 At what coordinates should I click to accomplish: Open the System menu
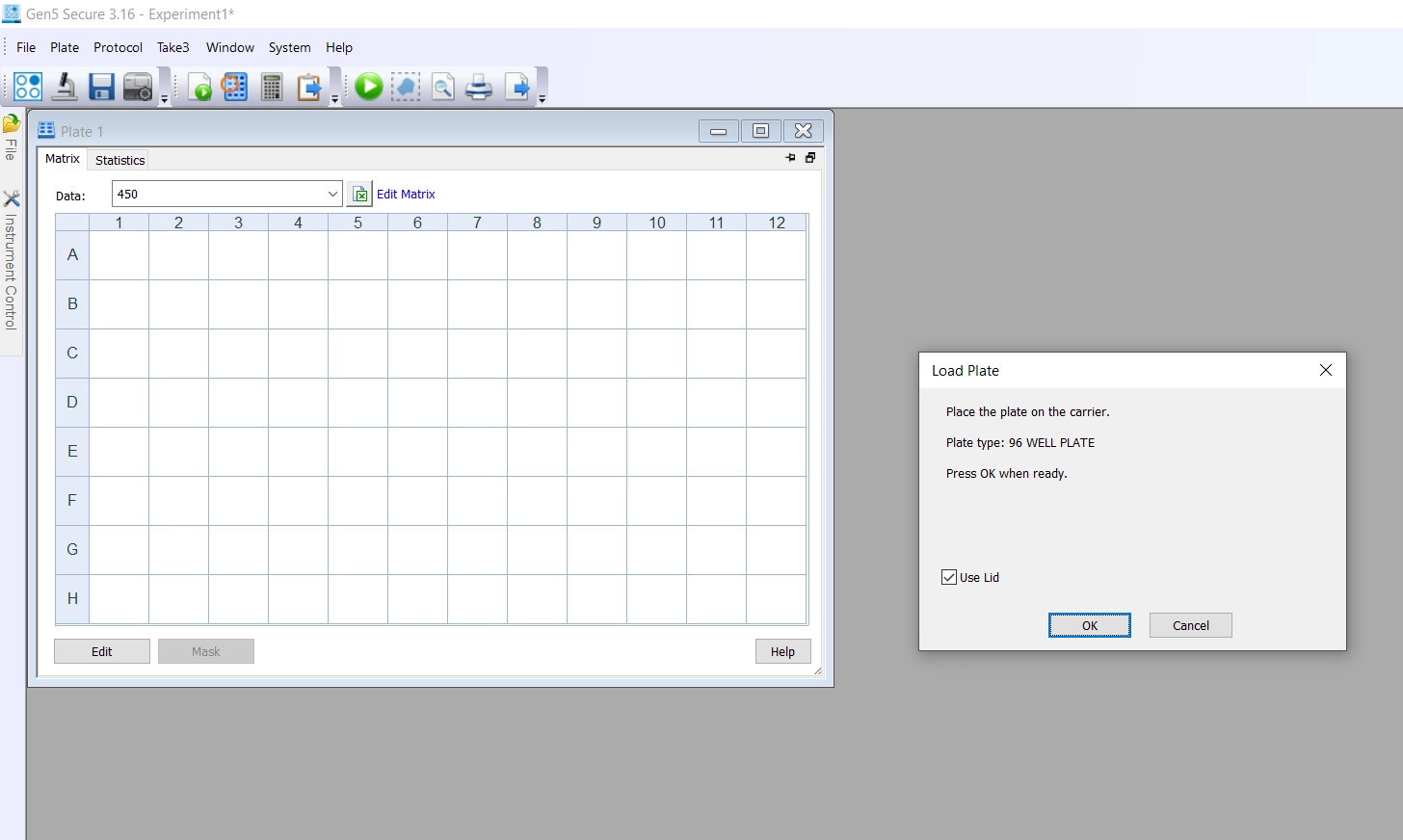289,47
